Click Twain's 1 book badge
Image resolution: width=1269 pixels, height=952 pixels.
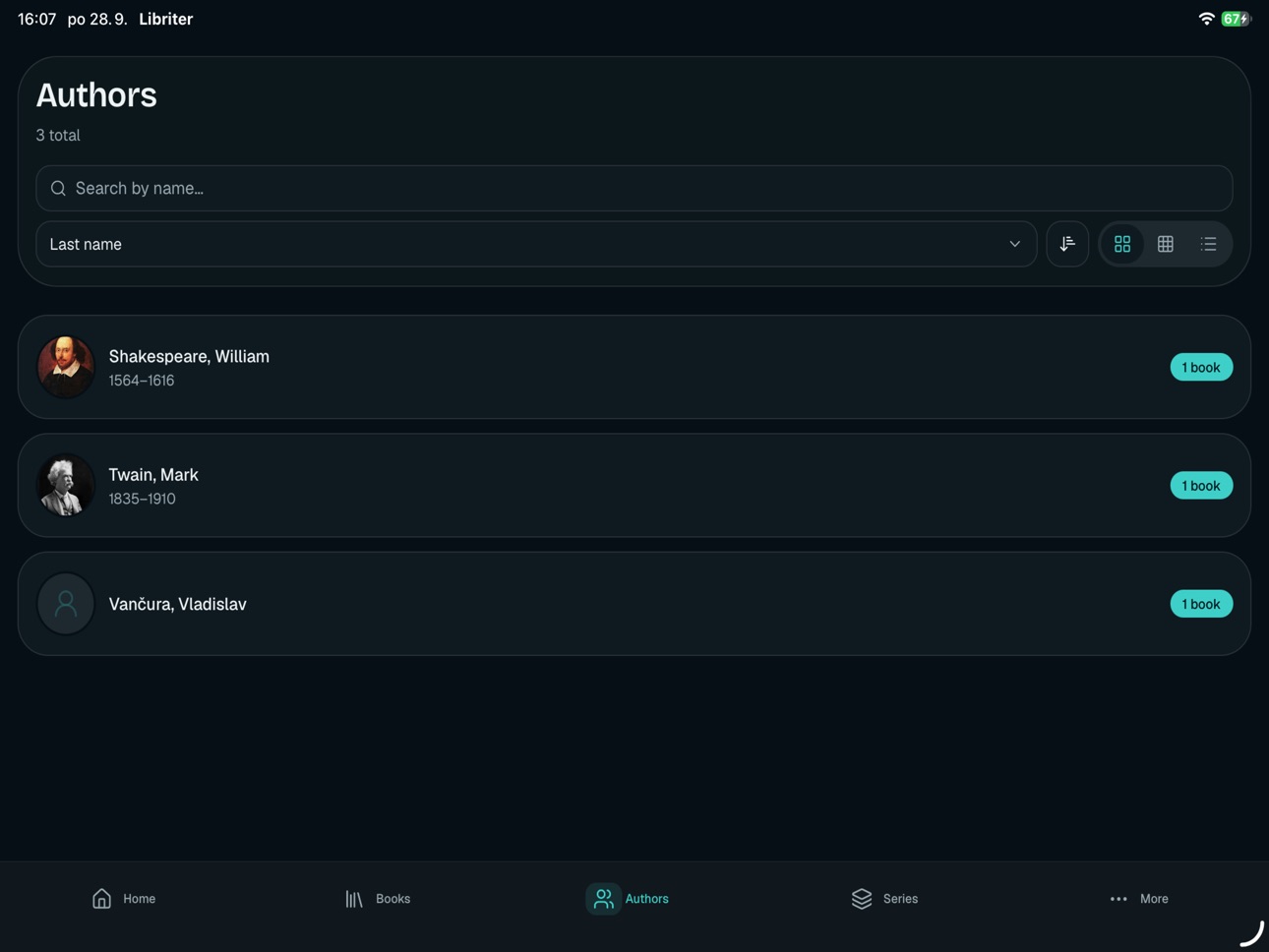point(1201,486)
